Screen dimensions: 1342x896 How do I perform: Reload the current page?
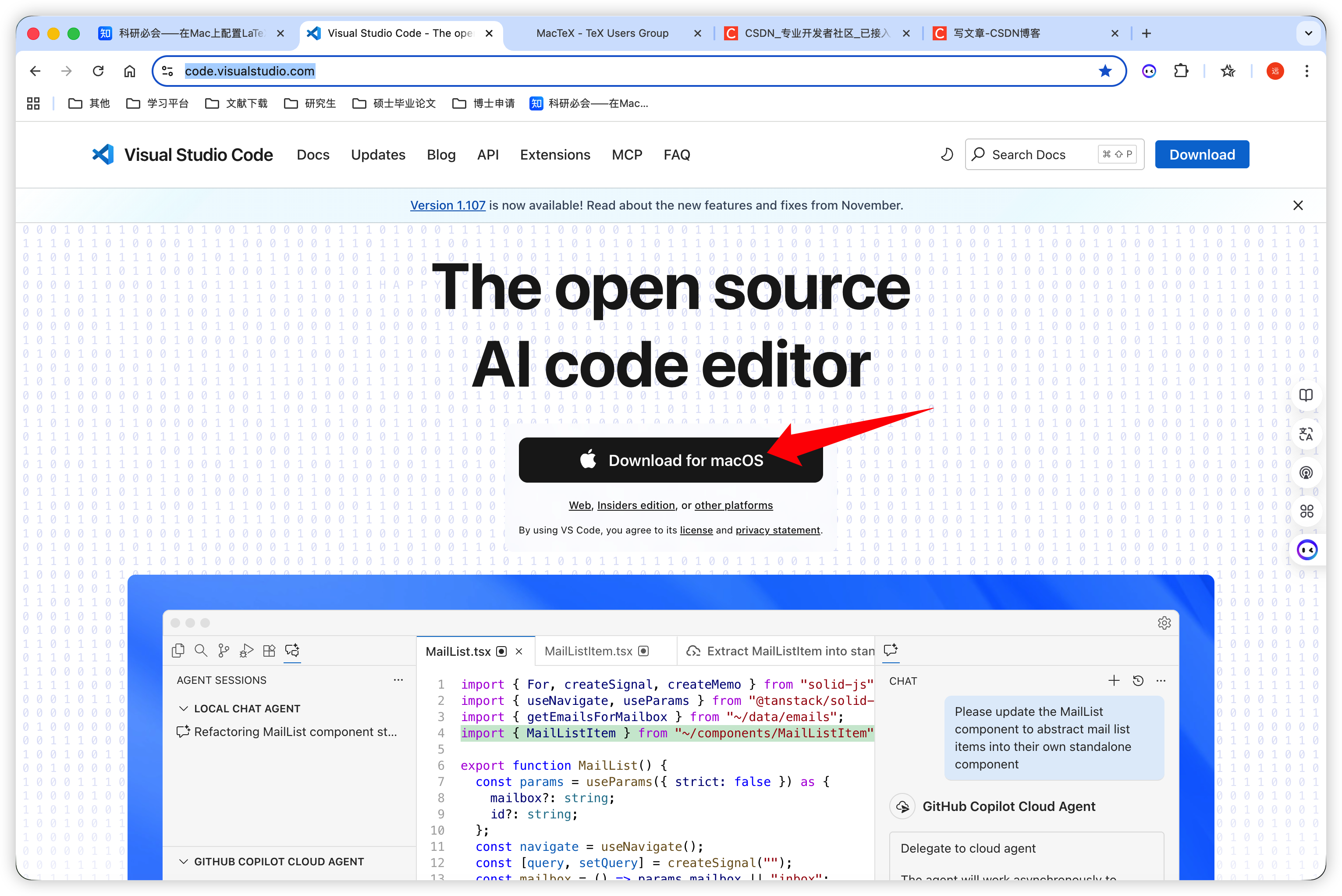click(98, 71)
